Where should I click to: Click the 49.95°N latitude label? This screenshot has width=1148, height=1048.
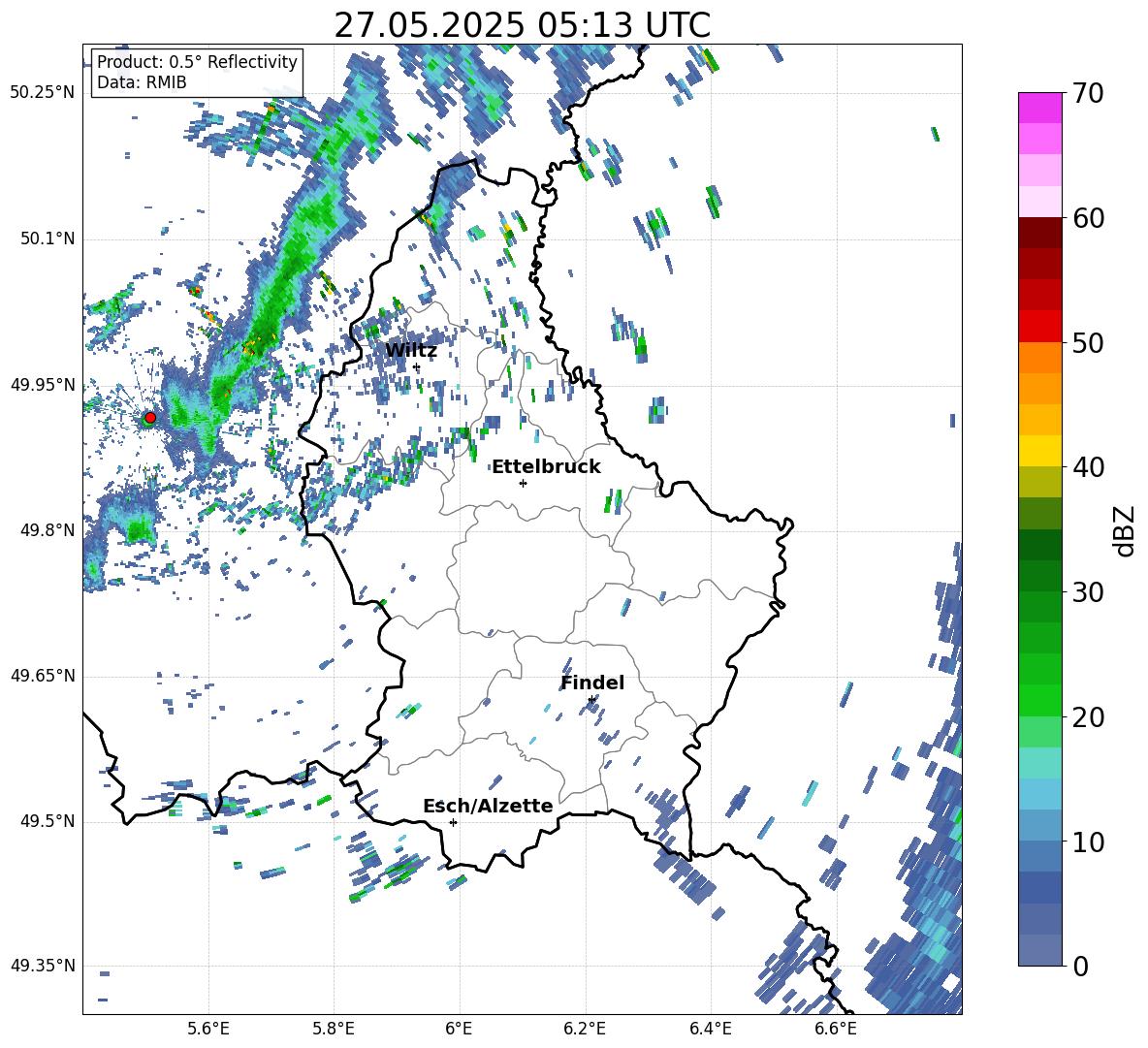click(x=43, y=385)
